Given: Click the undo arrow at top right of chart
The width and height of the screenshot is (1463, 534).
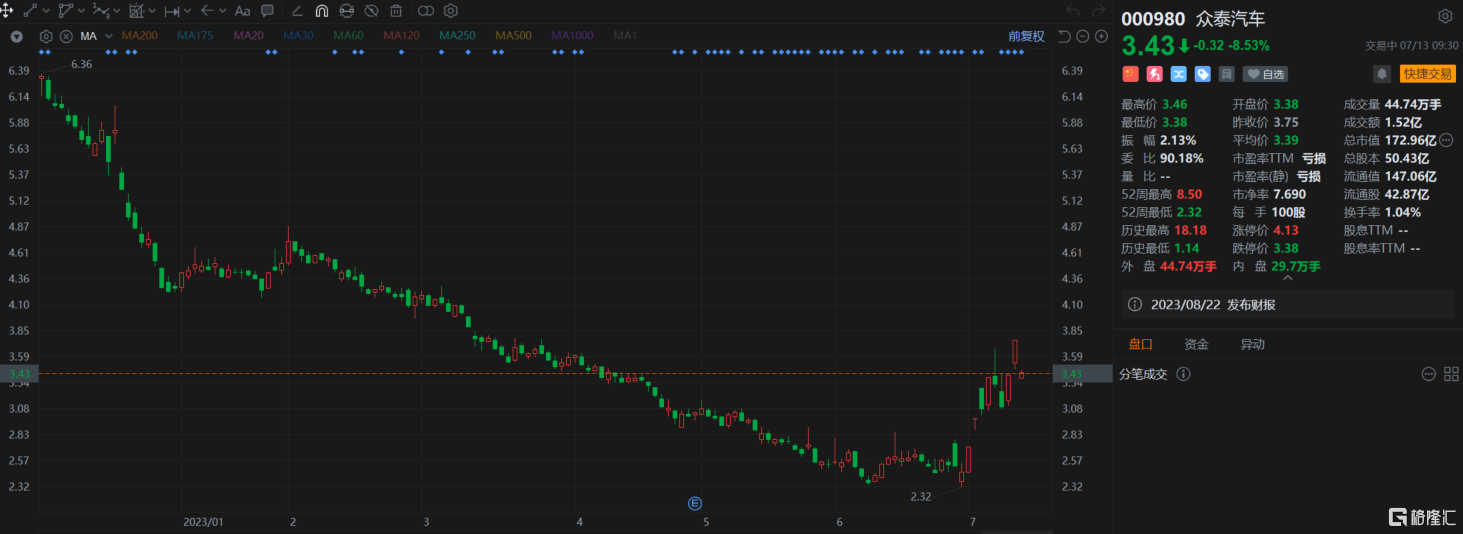Looking at the screenshot, I should tap(1073, 11).
